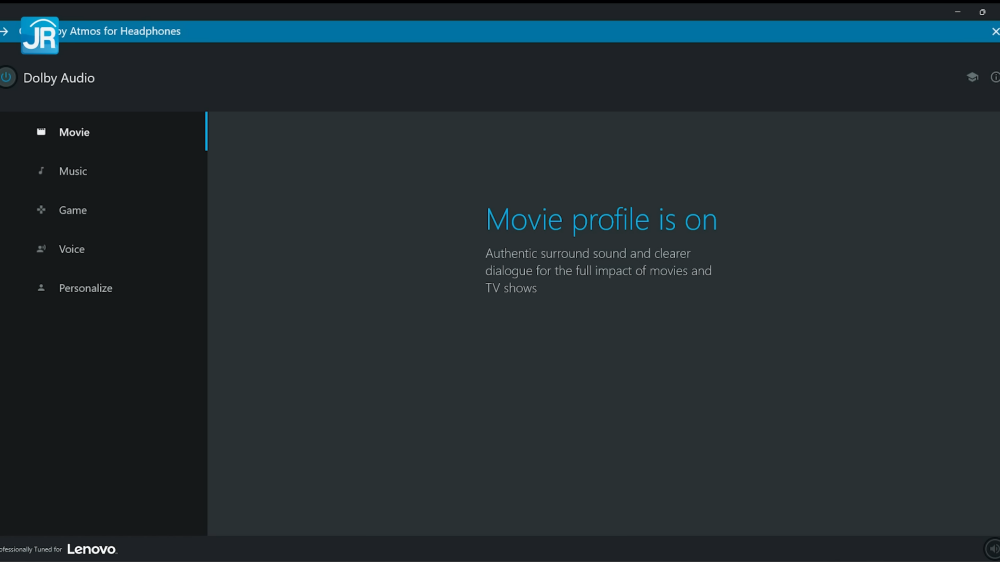Screen dimensions: 1000x562
Task: Click the Voice profile people icon
Action: click(41, 249)
